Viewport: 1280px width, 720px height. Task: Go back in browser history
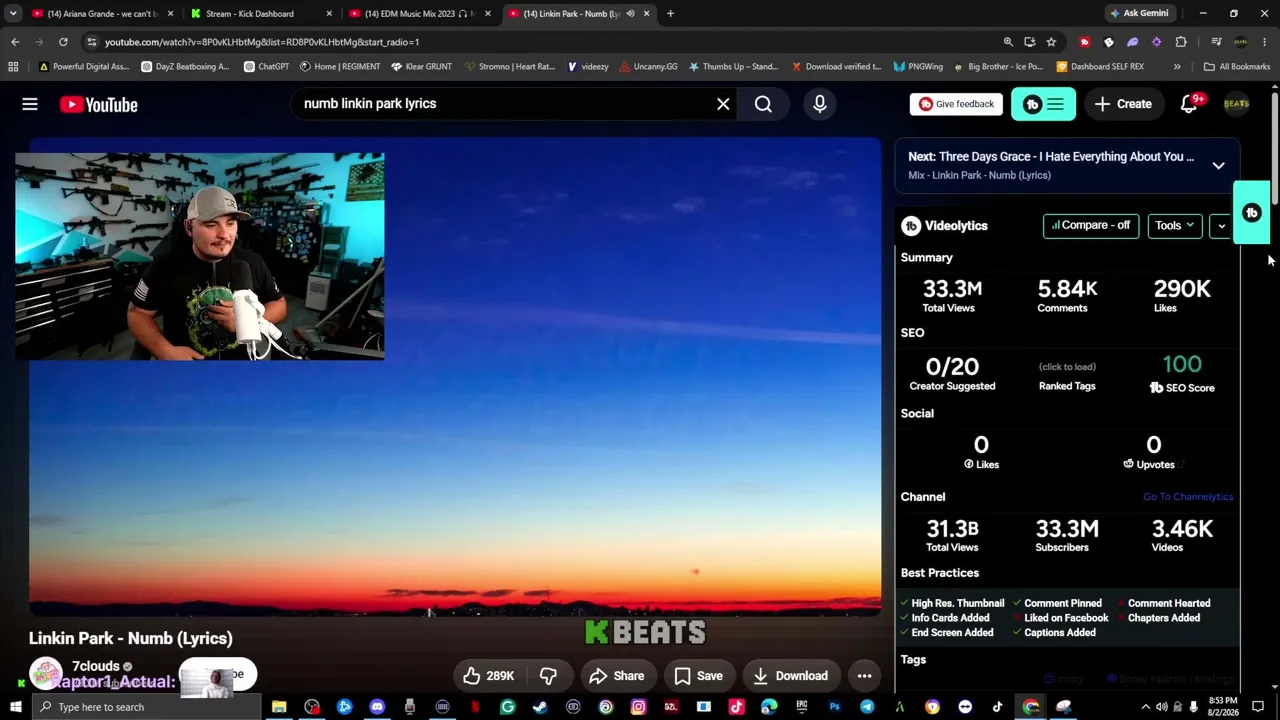point(15,42)
